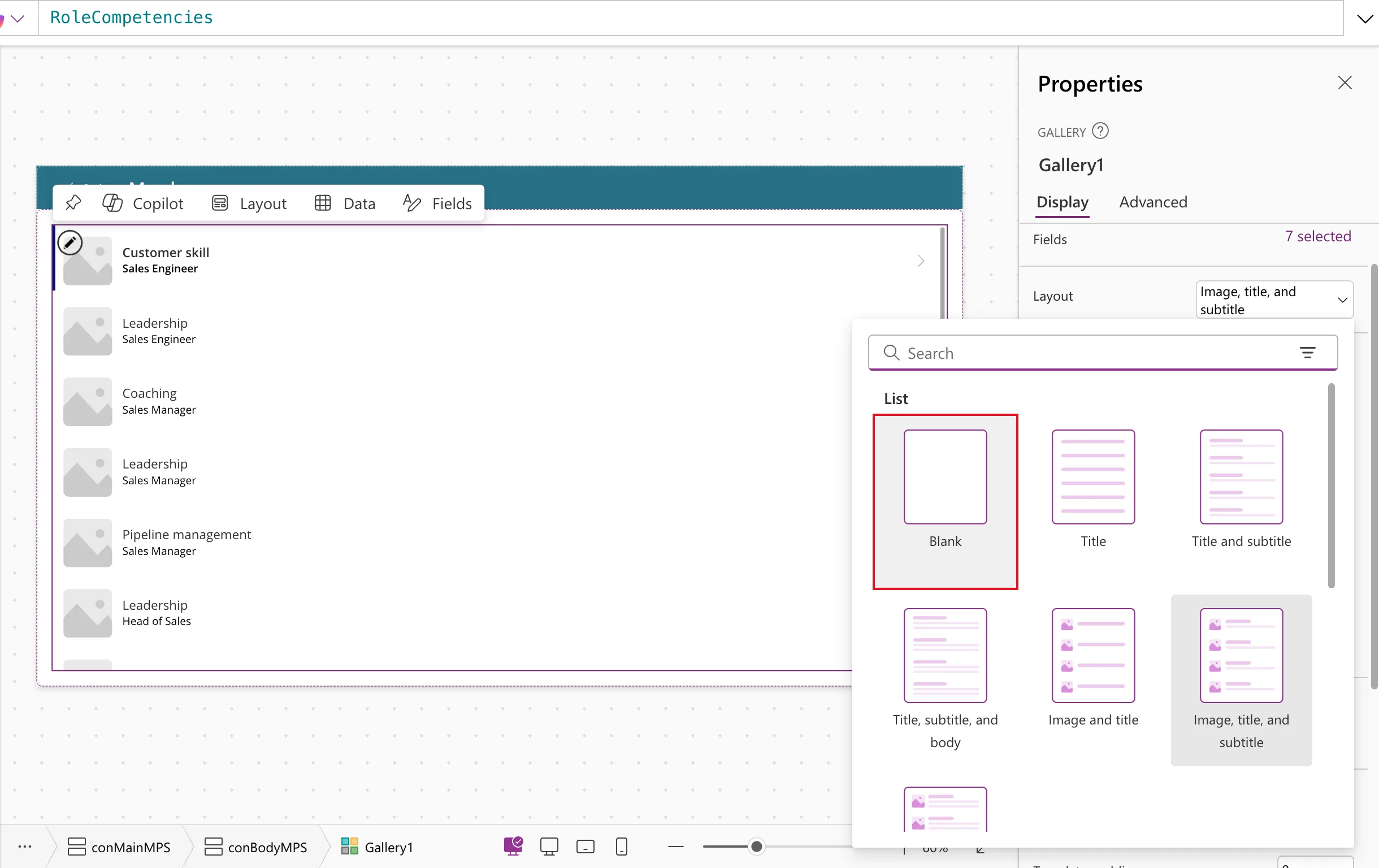Click the pin icon in gallery toolbar
Screen dimensions: 1379x868
tap(73, 203)
